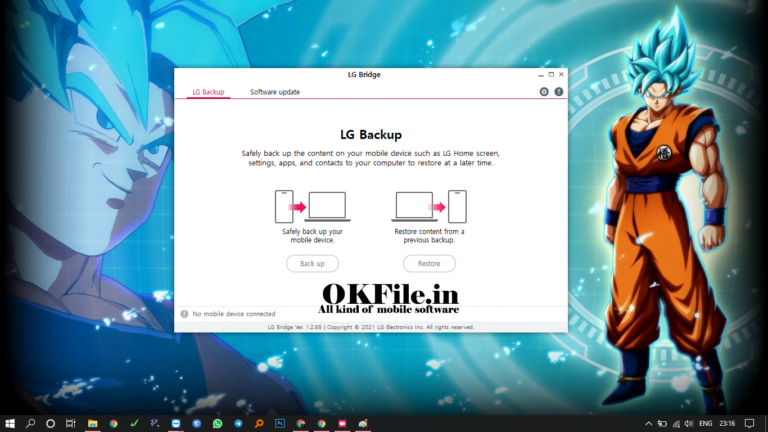Minimize the LG Bridge window
This screenshot has width=768, height=432.
541,74
